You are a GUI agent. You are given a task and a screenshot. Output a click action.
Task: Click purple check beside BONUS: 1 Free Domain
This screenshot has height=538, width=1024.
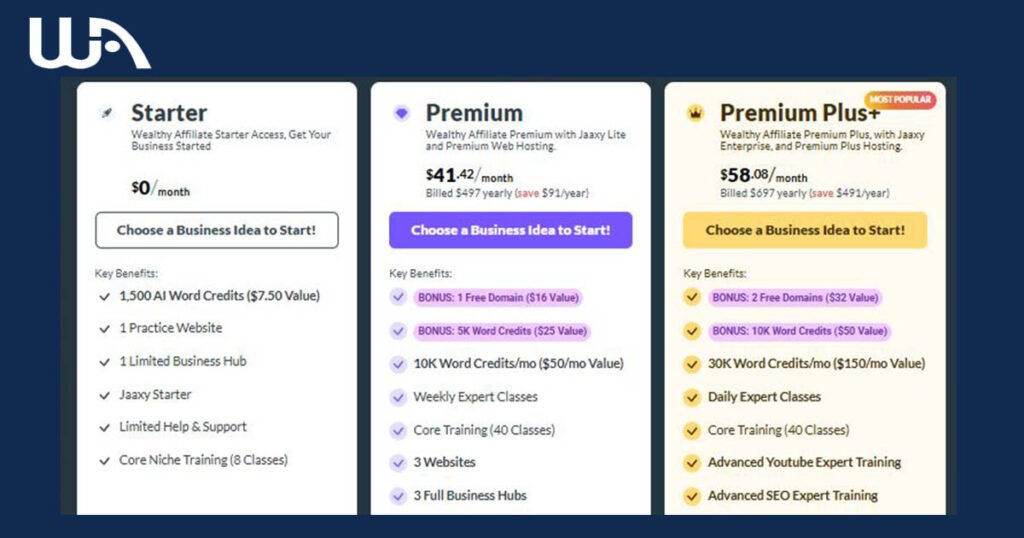[398, 298]
